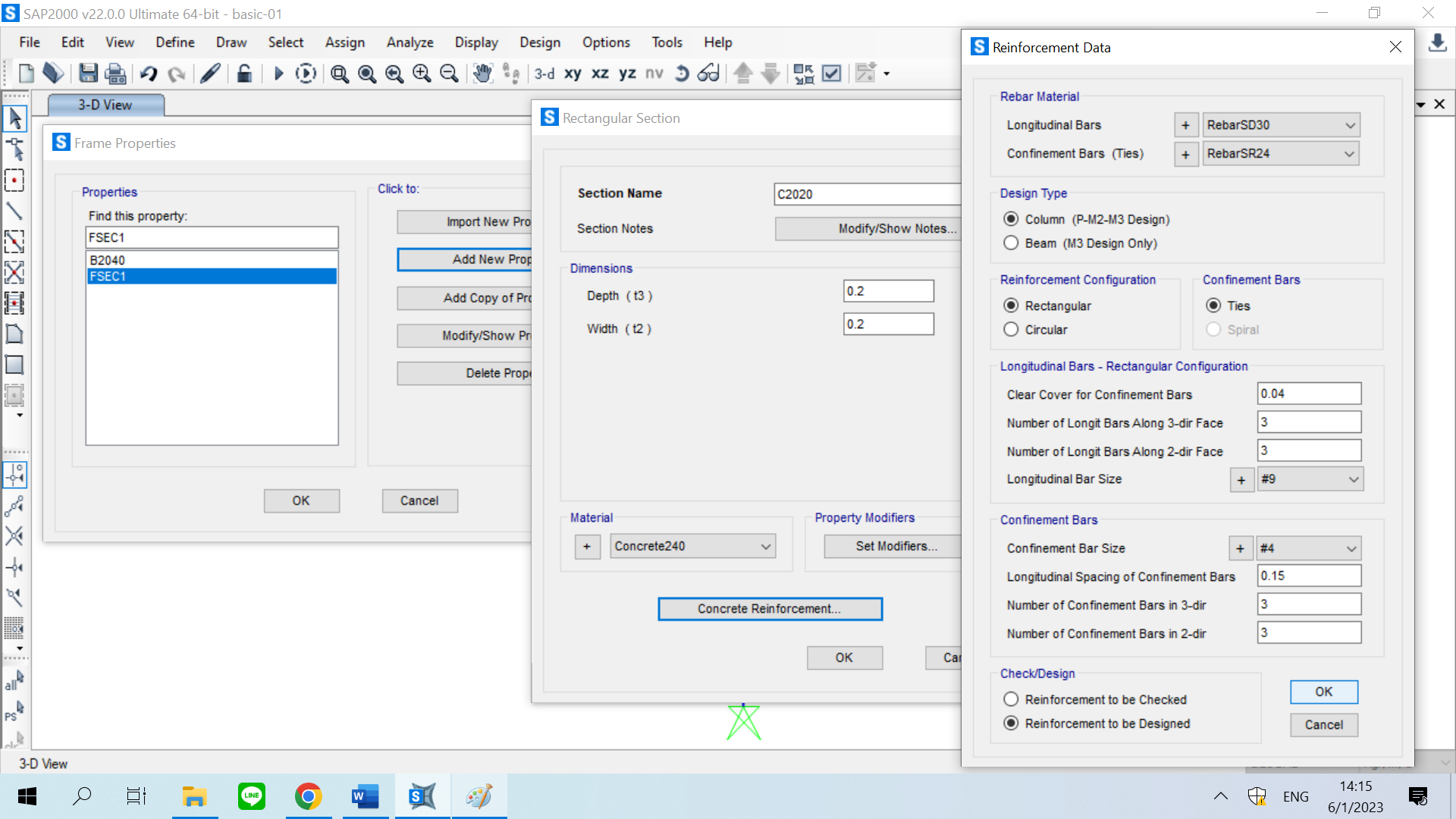
Task: Open the Analyze menu
Action: pyautogui.click(x=409, y=42)
